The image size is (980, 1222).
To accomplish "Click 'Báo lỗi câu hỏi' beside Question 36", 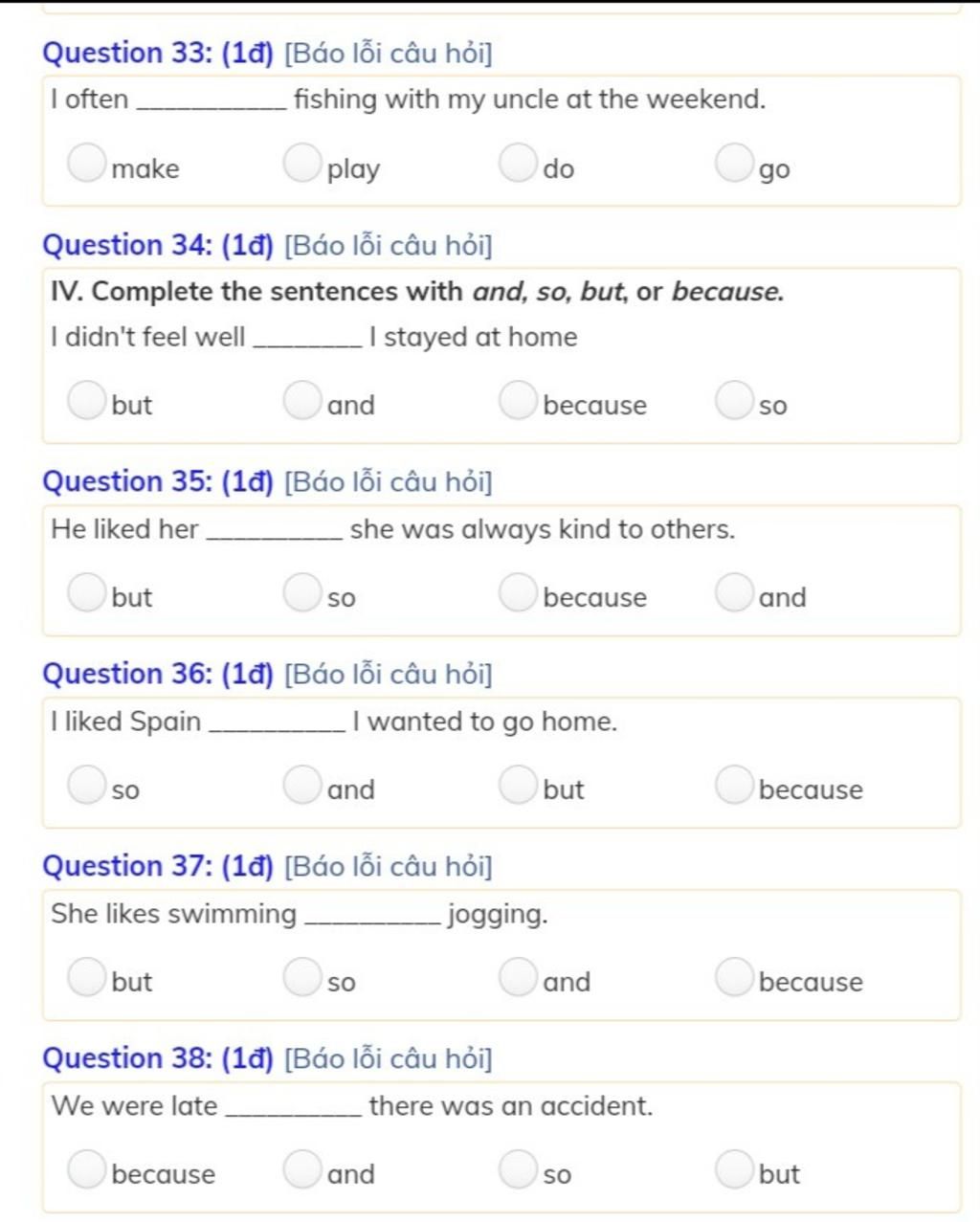I will [389, 674].
